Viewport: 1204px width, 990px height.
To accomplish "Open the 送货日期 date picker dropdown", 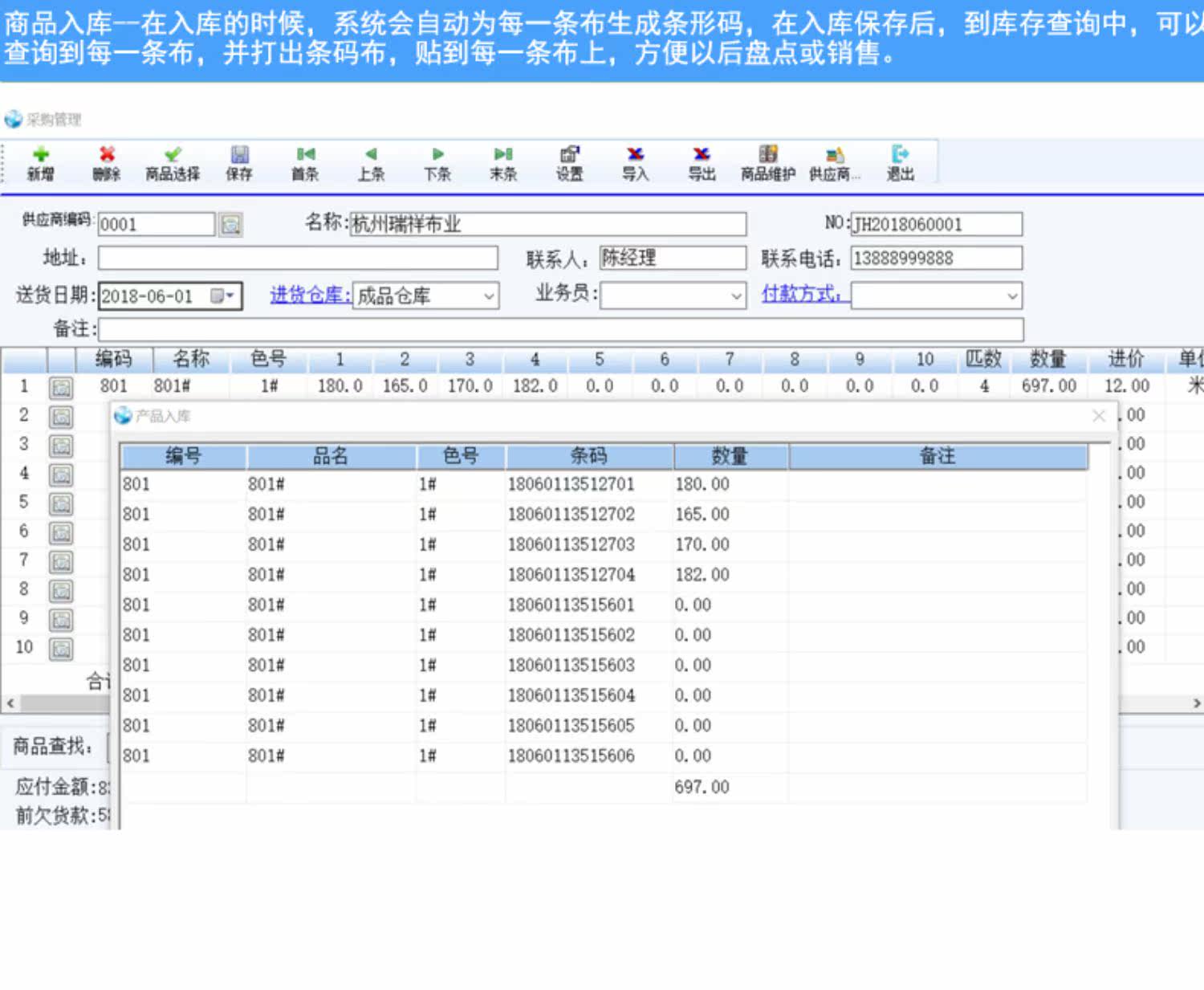I will pyautogui.click(x=222, y=295).
